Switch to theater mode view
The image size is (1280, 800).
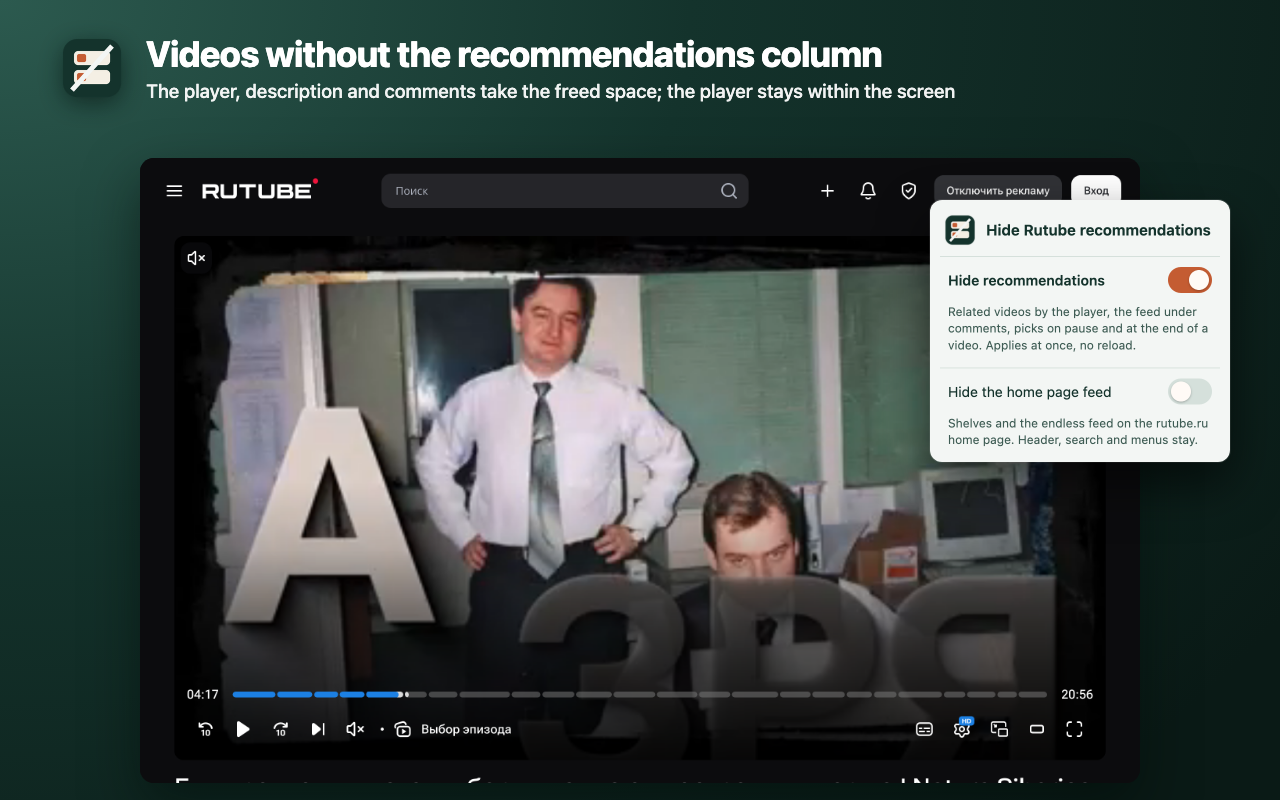click(x=1037, y=729)
